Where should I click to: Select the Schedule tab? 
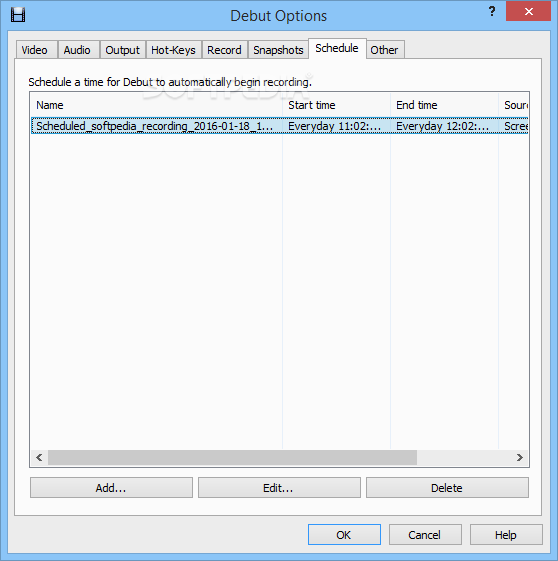(x=337, y=48)
